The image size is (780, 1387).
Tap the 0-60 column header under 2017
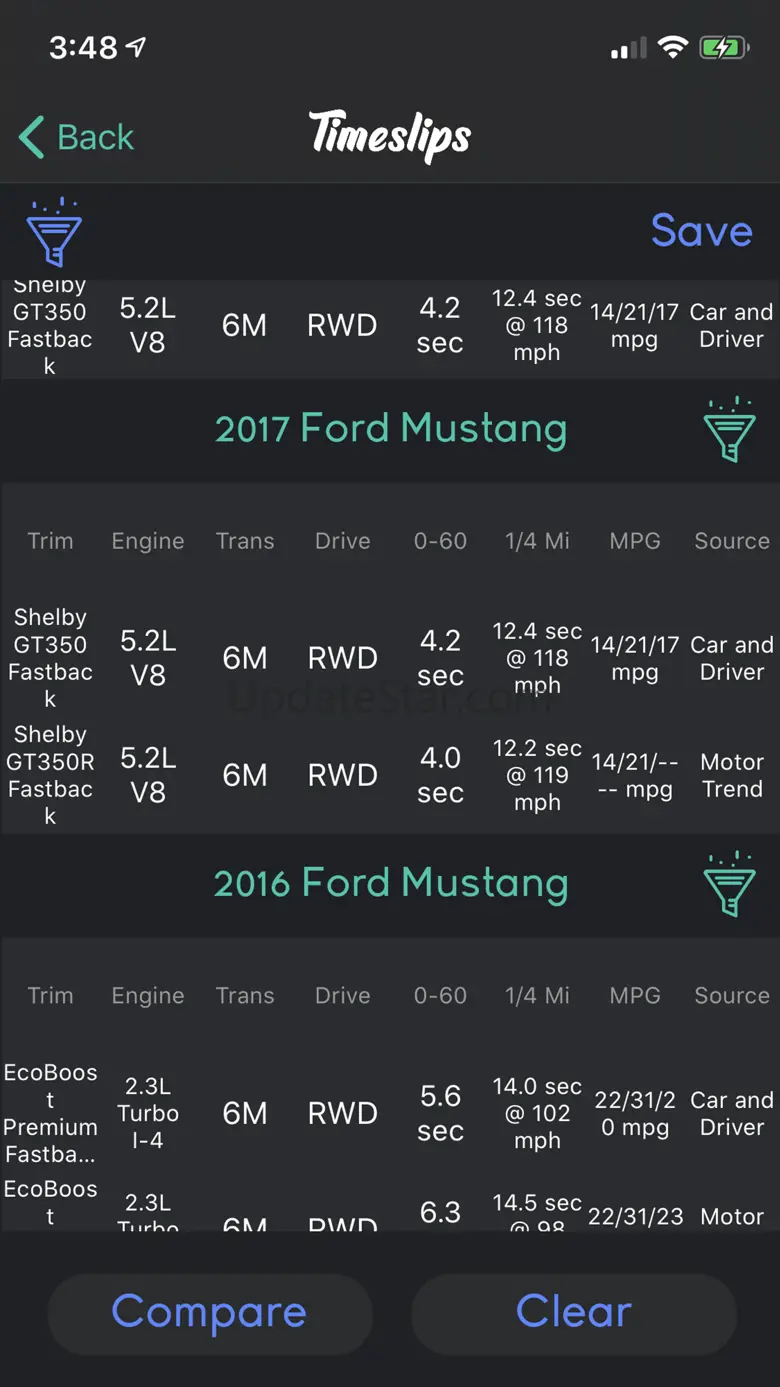[x=440, y=541]
